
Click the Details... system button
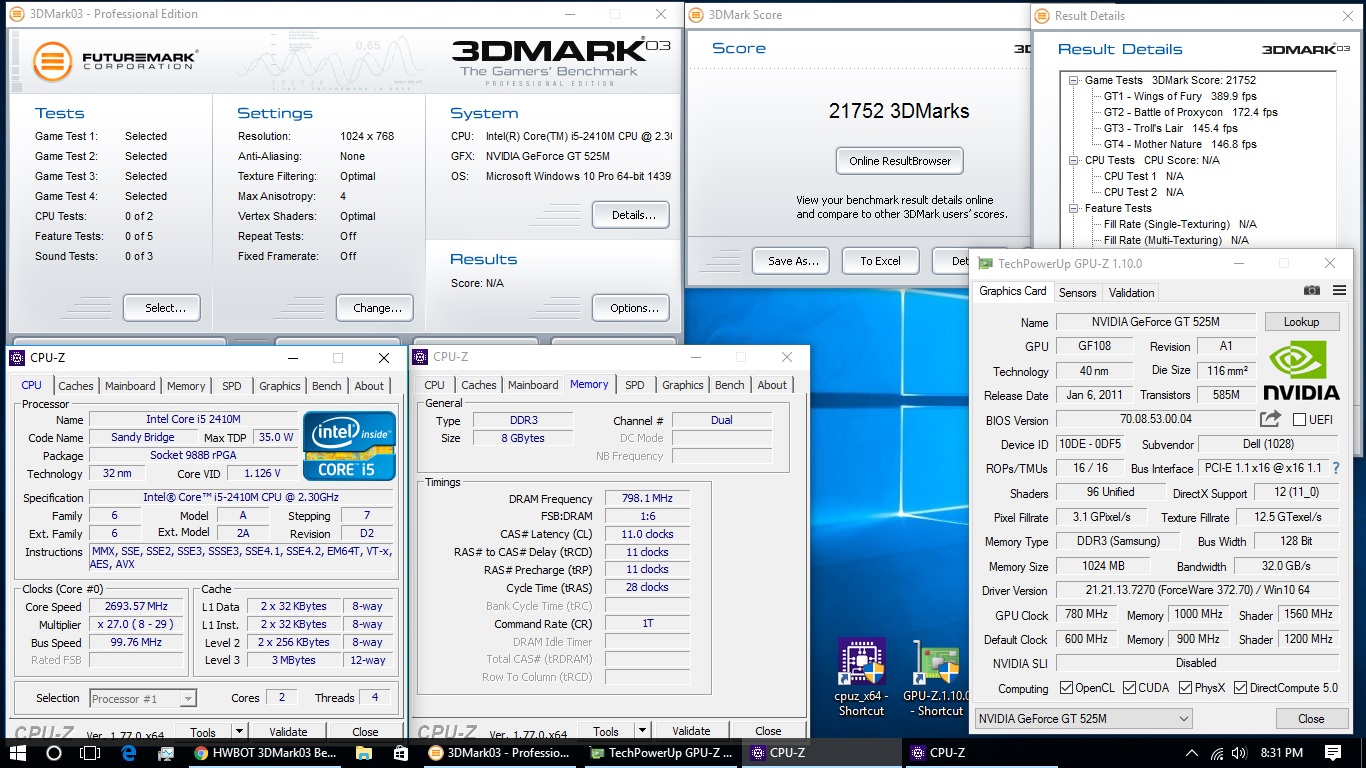click(631, 215)
